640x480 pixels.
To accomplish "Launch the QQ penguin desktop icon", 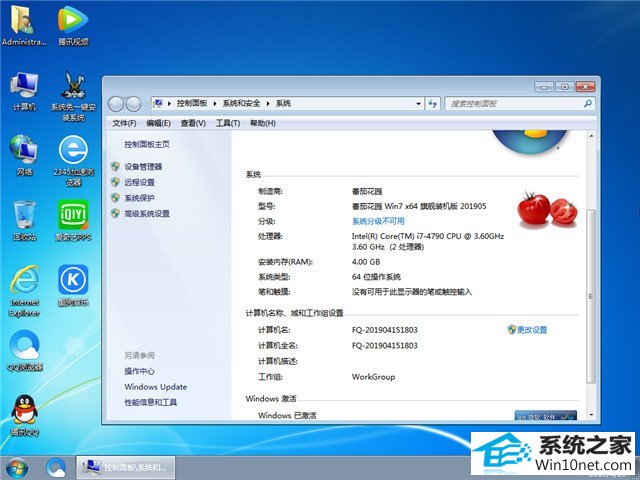I will 24,410.
